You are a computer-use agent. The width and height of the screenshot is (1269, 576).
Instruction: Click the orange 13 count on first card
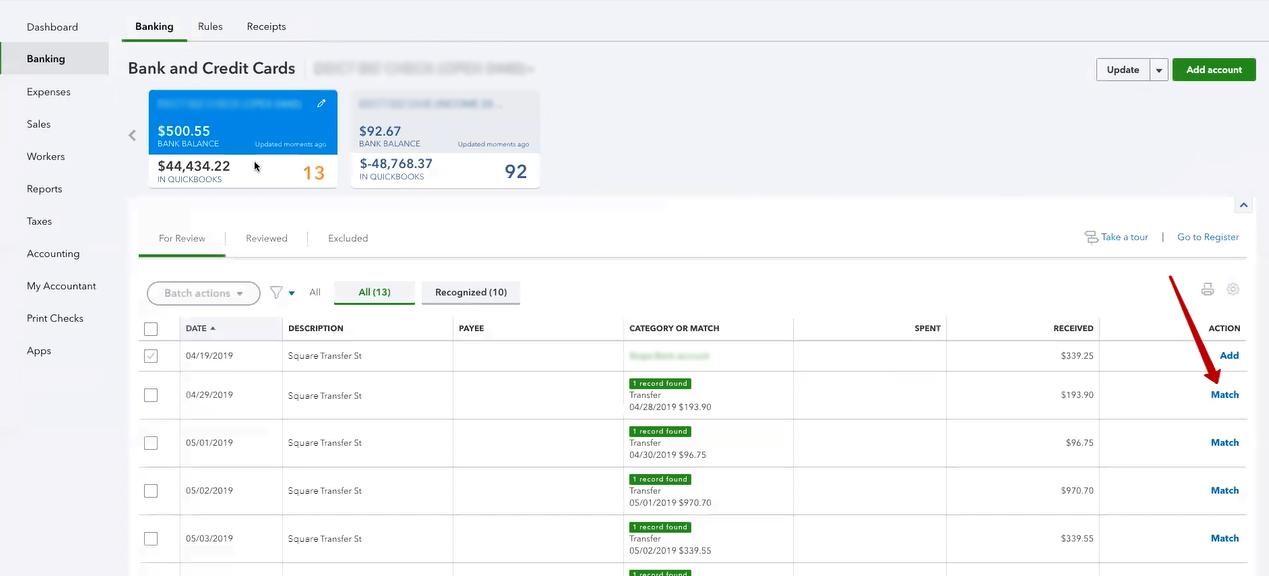(314, 172)
